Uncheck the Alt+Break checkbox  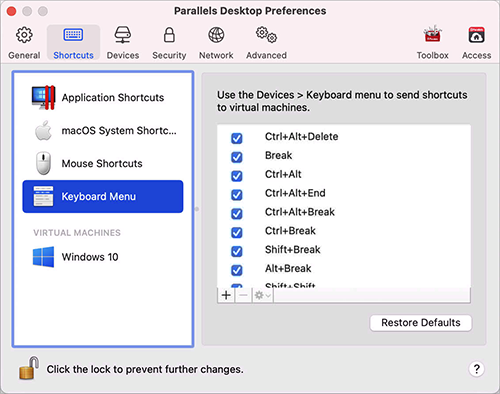237,270
